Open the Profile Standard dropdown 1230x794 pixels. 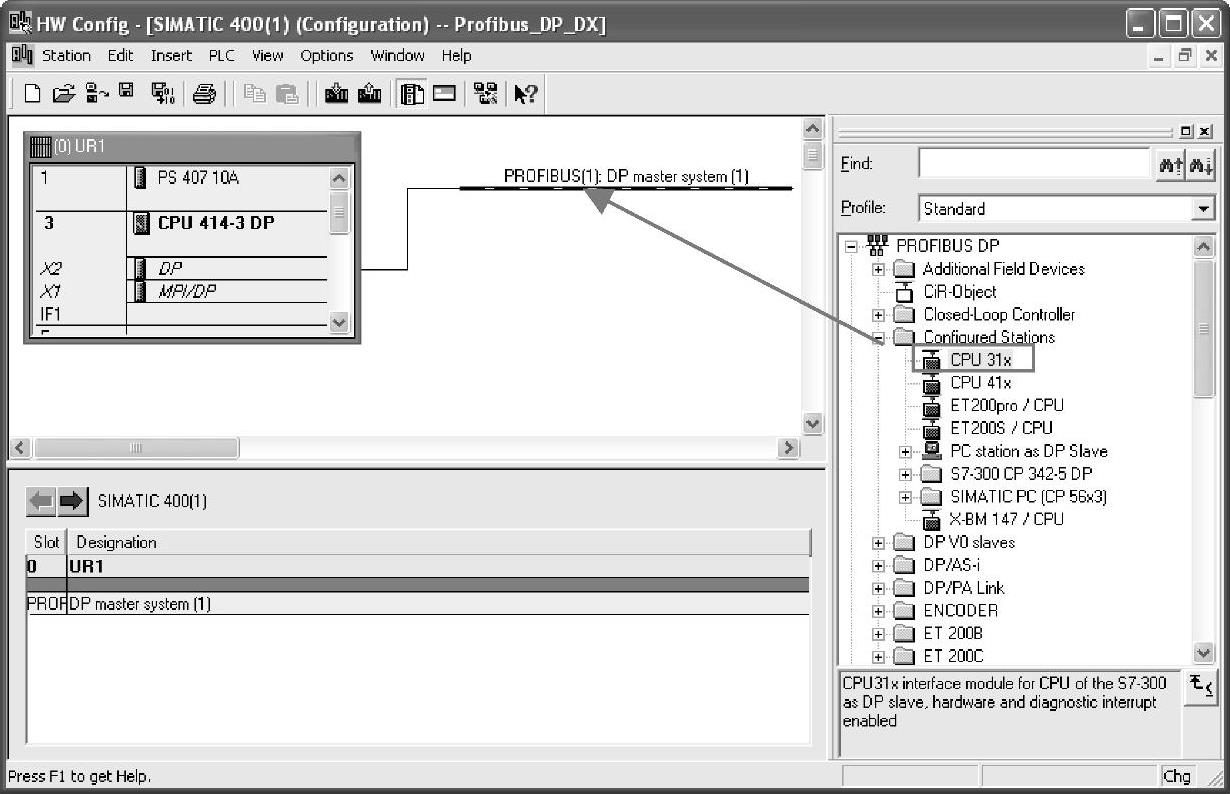coord(1203,209)
